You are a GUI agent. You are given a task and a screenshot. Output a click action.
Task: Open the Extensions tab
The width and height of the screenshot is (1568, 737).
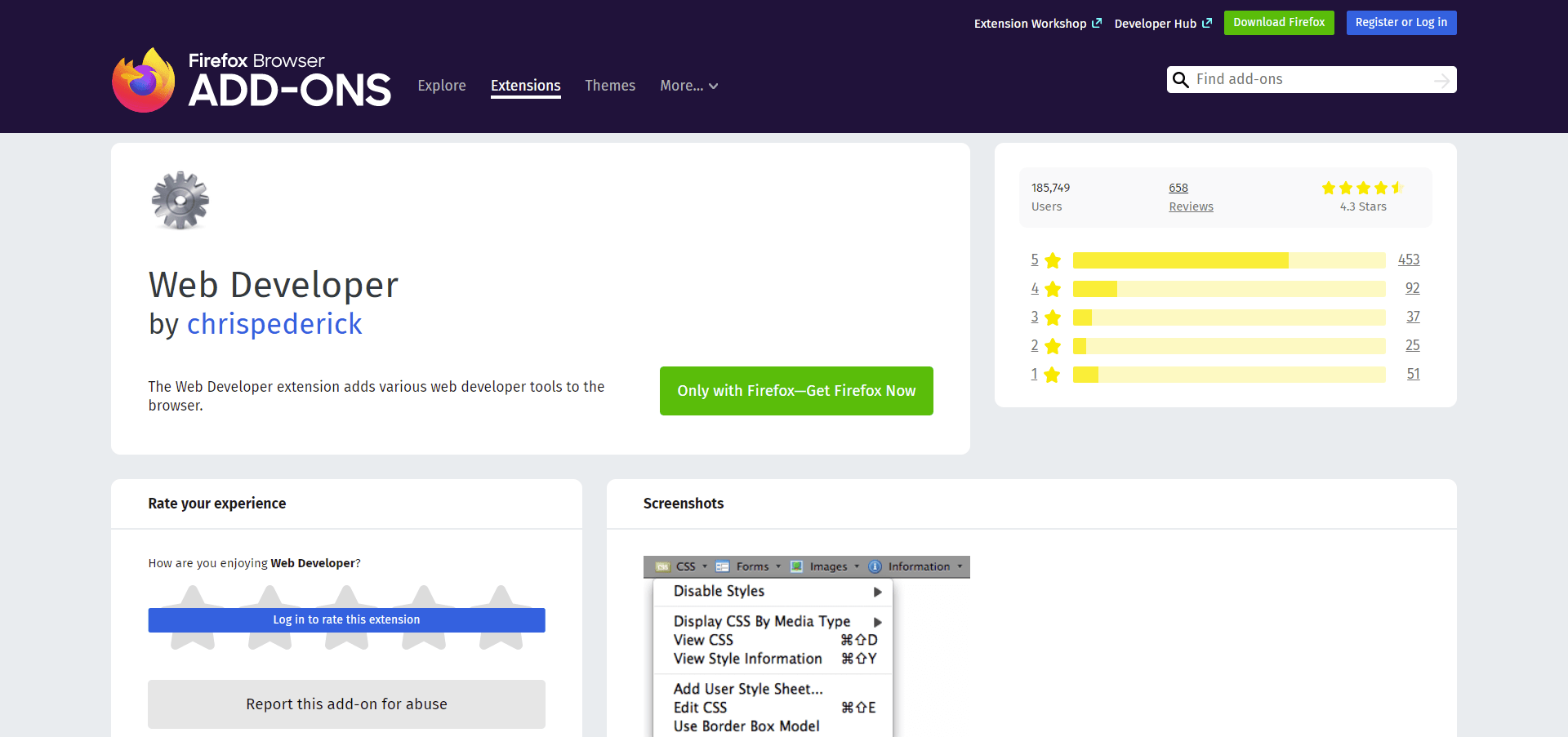coord(526,86)
